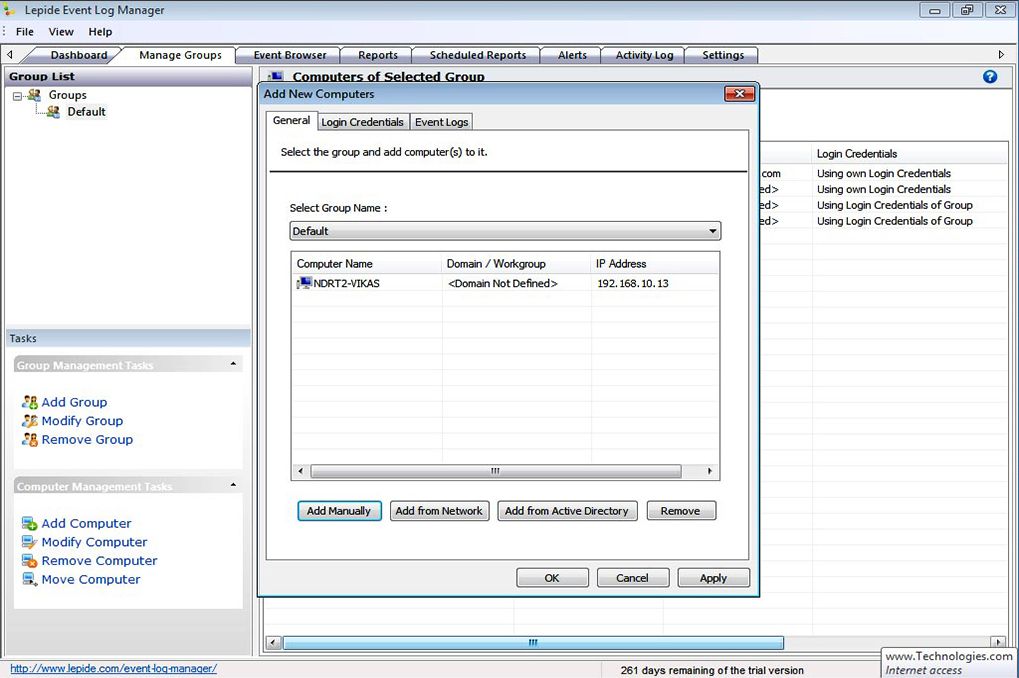
Task: Switch to the Manage Groups tab
Action: coord(180,55)
